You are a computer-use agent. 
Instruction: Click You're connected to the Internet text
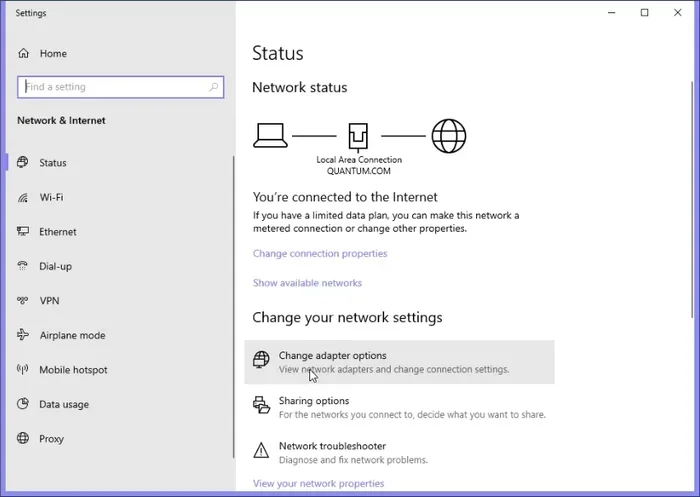[345, 197]
